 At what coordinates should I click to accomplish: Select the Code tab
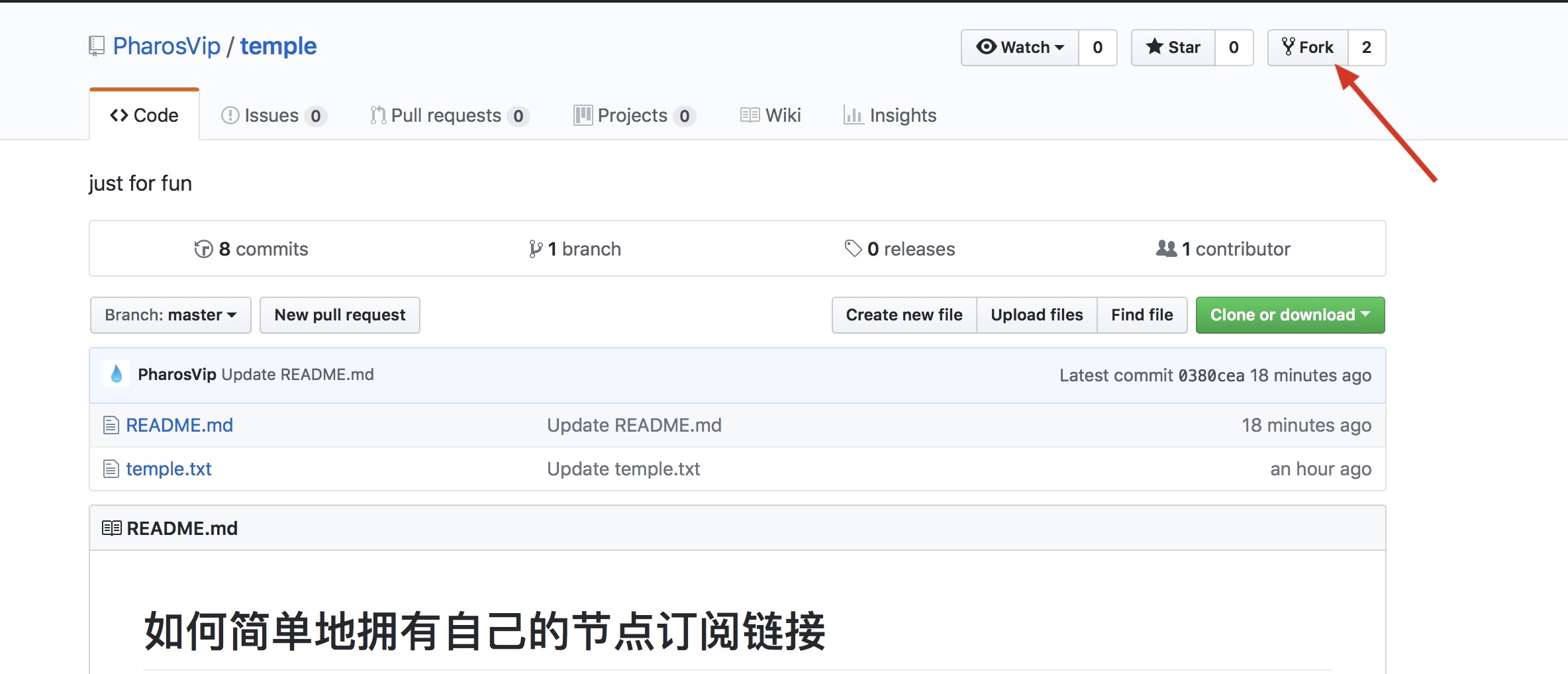[x=144, y=115]
